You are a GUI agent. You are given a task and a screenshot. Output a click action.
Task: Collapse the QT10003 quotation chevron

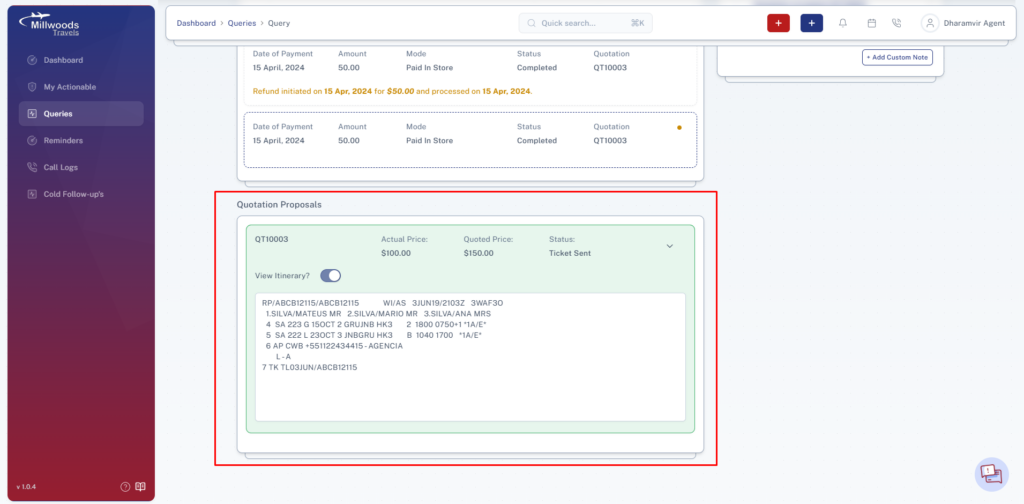coord(669,246)
